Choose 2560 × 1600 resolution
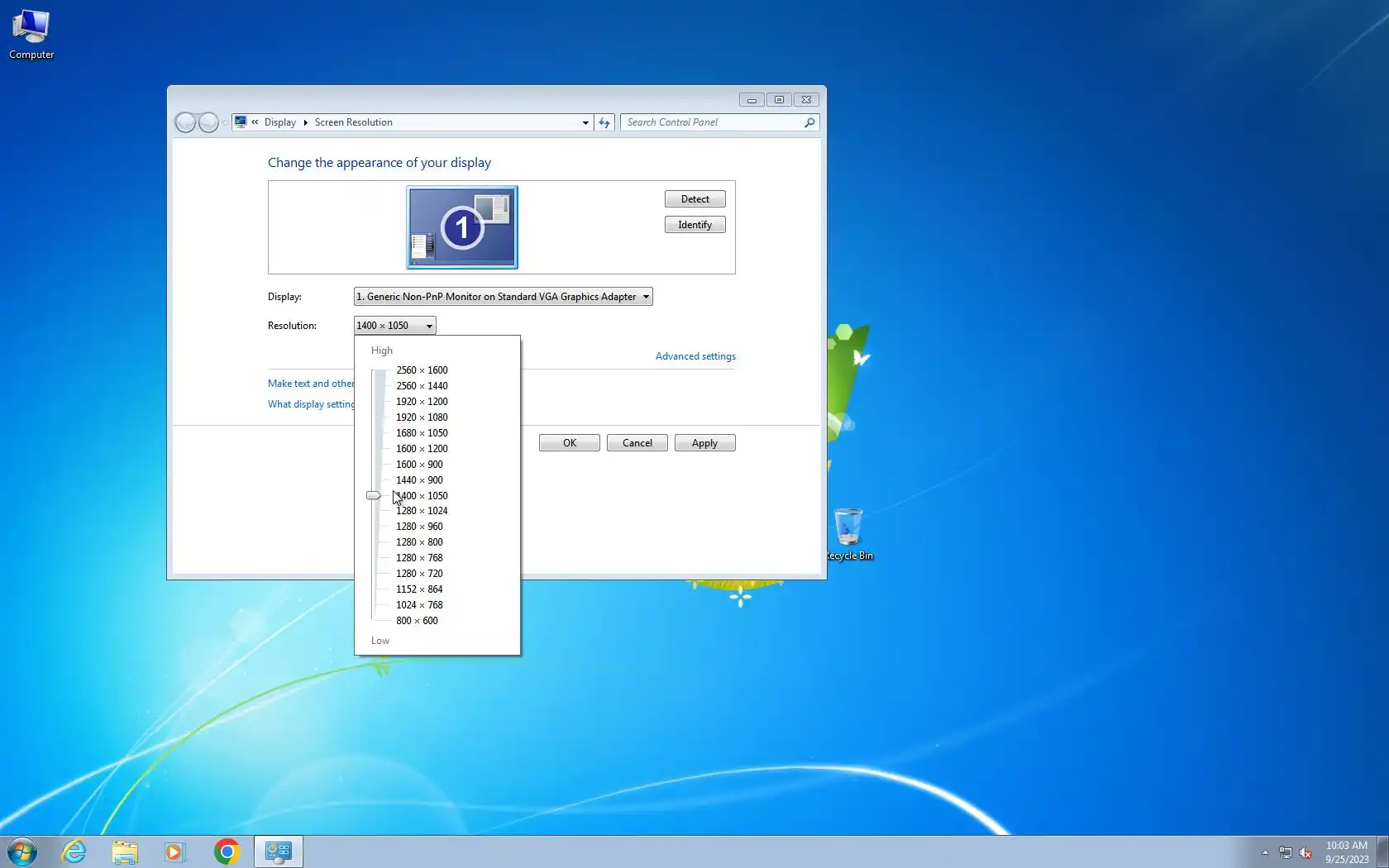The width and height of the screenshot is (1389, 868). (x=422, y=370)
